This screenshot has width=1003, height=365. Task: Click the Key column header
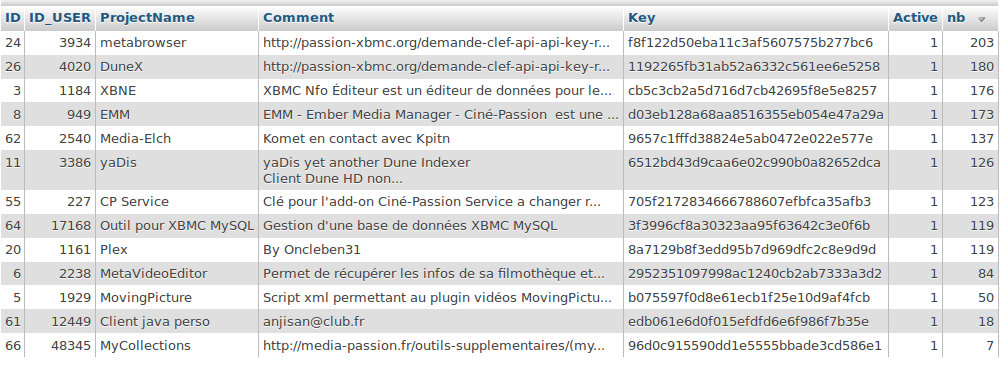pyautogui.click(x=642, y=18)
